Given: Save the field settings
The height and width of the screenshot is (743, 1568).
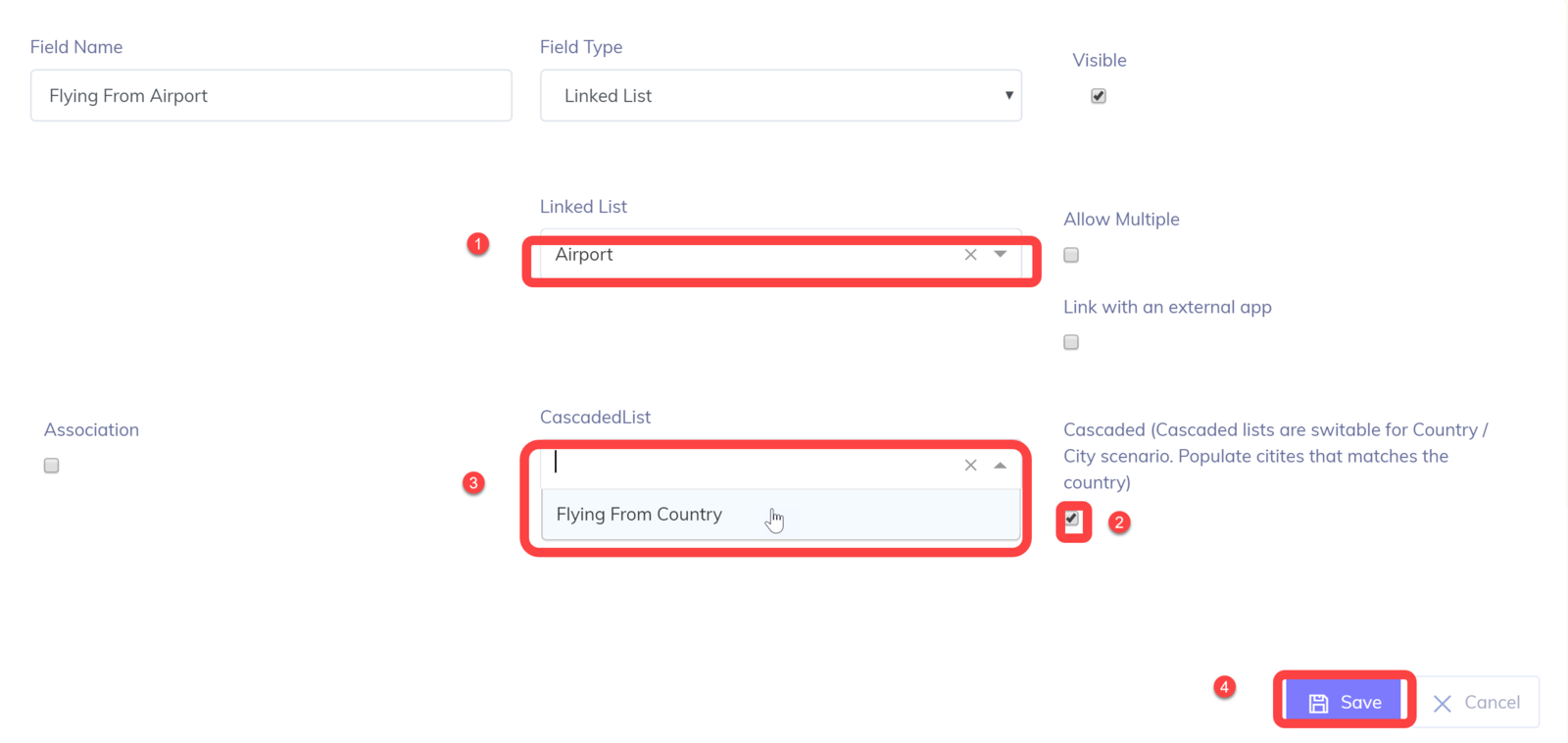Looking at the screenshot, I should coord(1344,702).
